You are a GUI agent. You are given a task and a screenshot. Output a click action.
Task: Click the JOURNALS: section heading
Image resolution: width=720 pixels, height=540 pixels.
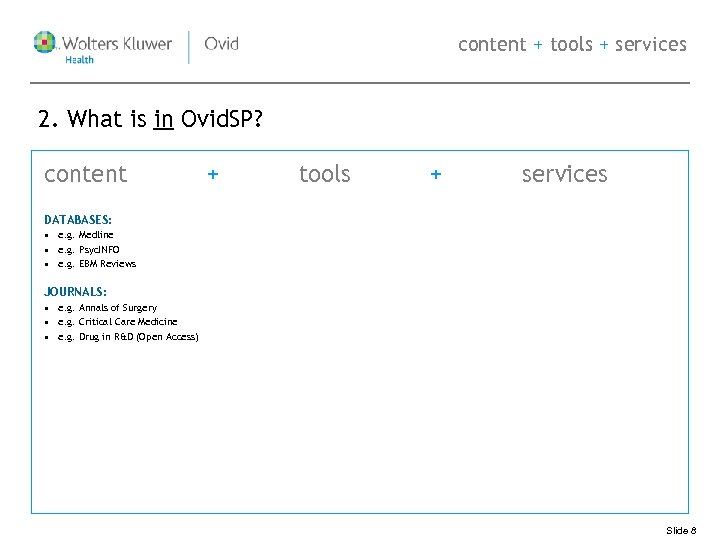point(75,292)
